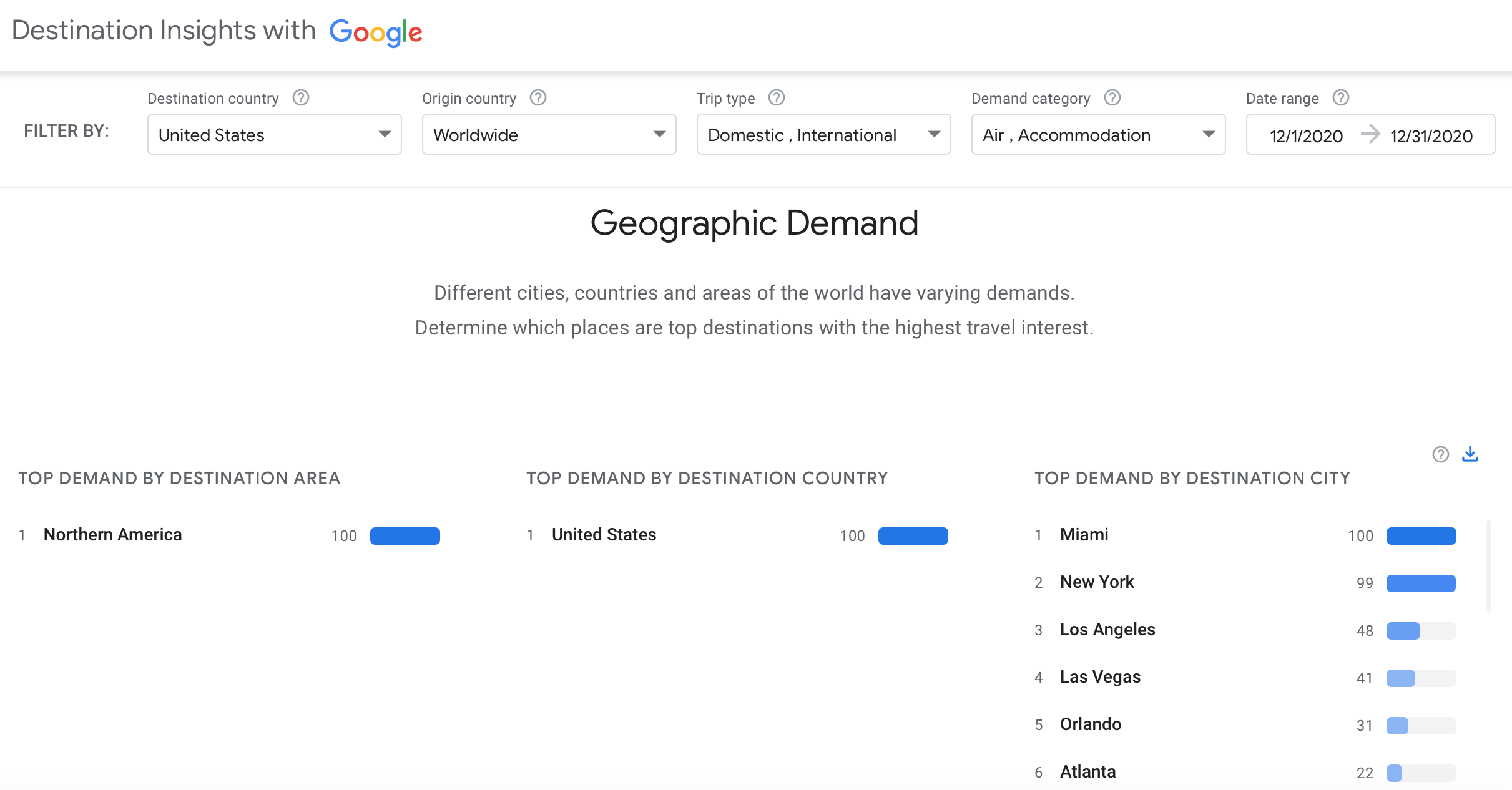Viewport: 1512px width, 790px height.
Task: Click the Demand category help icon
Action: pos(1112,98)
